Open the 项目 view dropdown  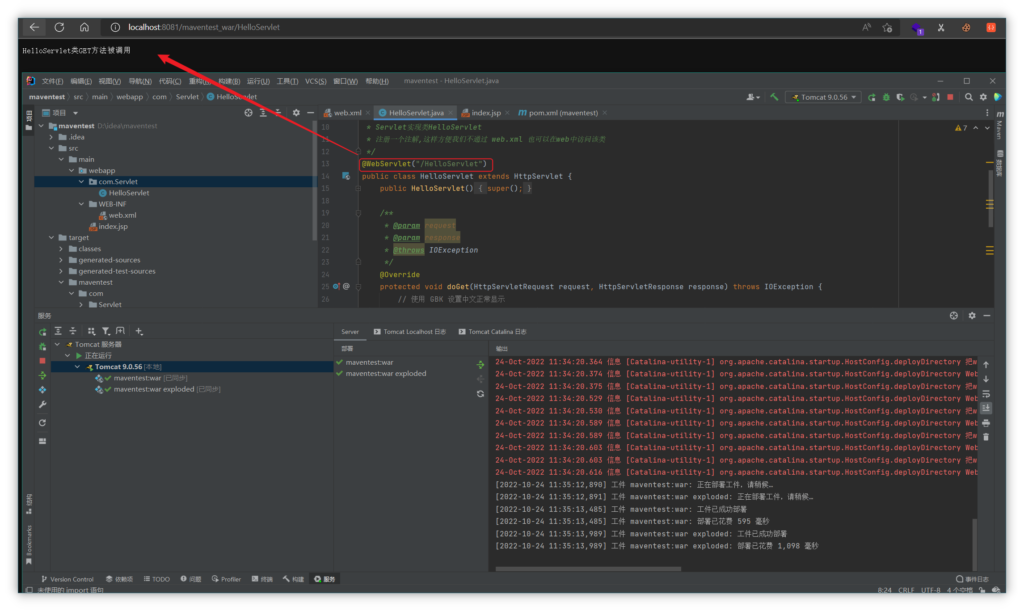(x=59, y=113)
